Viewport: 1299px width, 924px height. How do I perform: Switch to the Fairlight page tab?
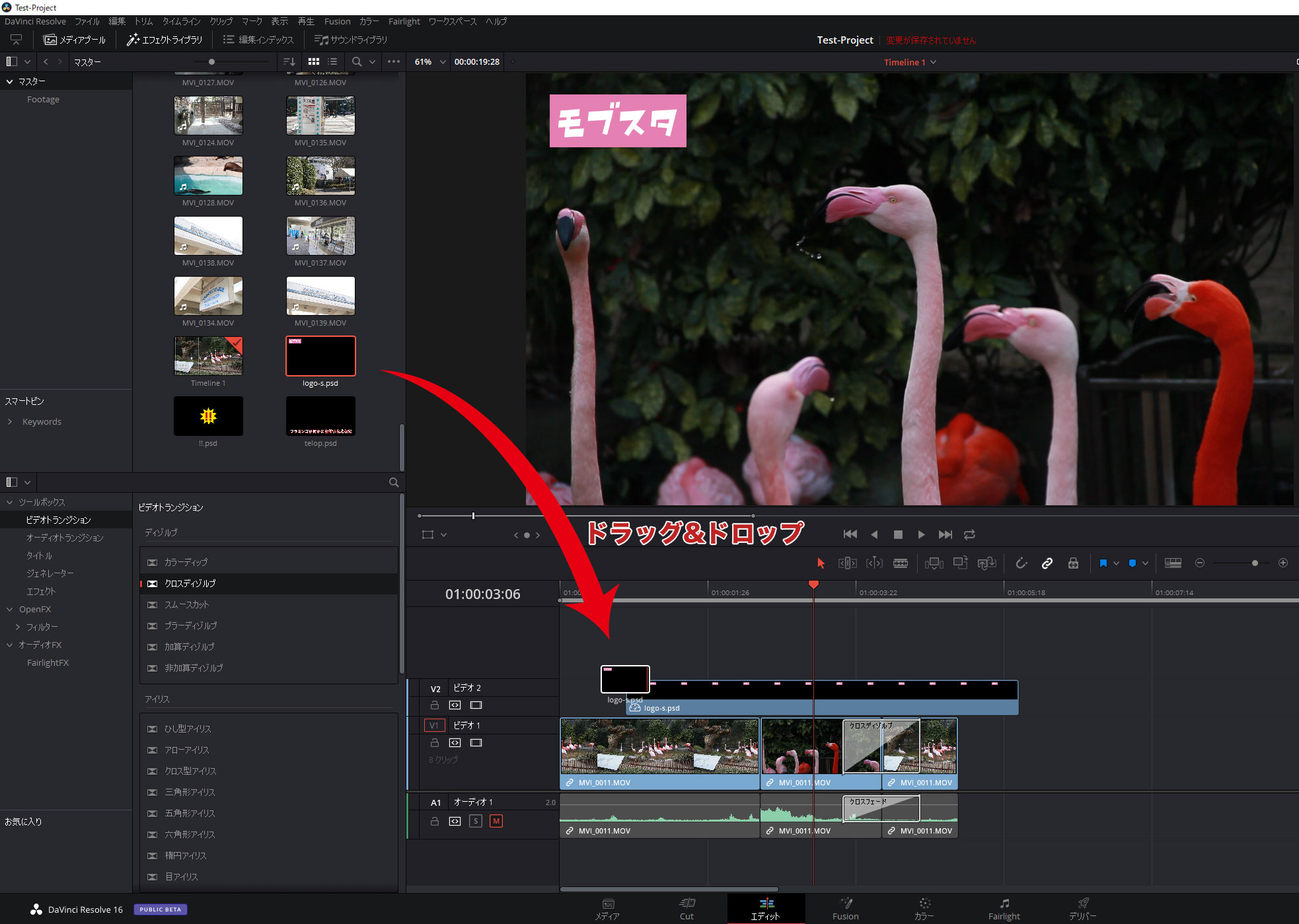click(1003, 909)
